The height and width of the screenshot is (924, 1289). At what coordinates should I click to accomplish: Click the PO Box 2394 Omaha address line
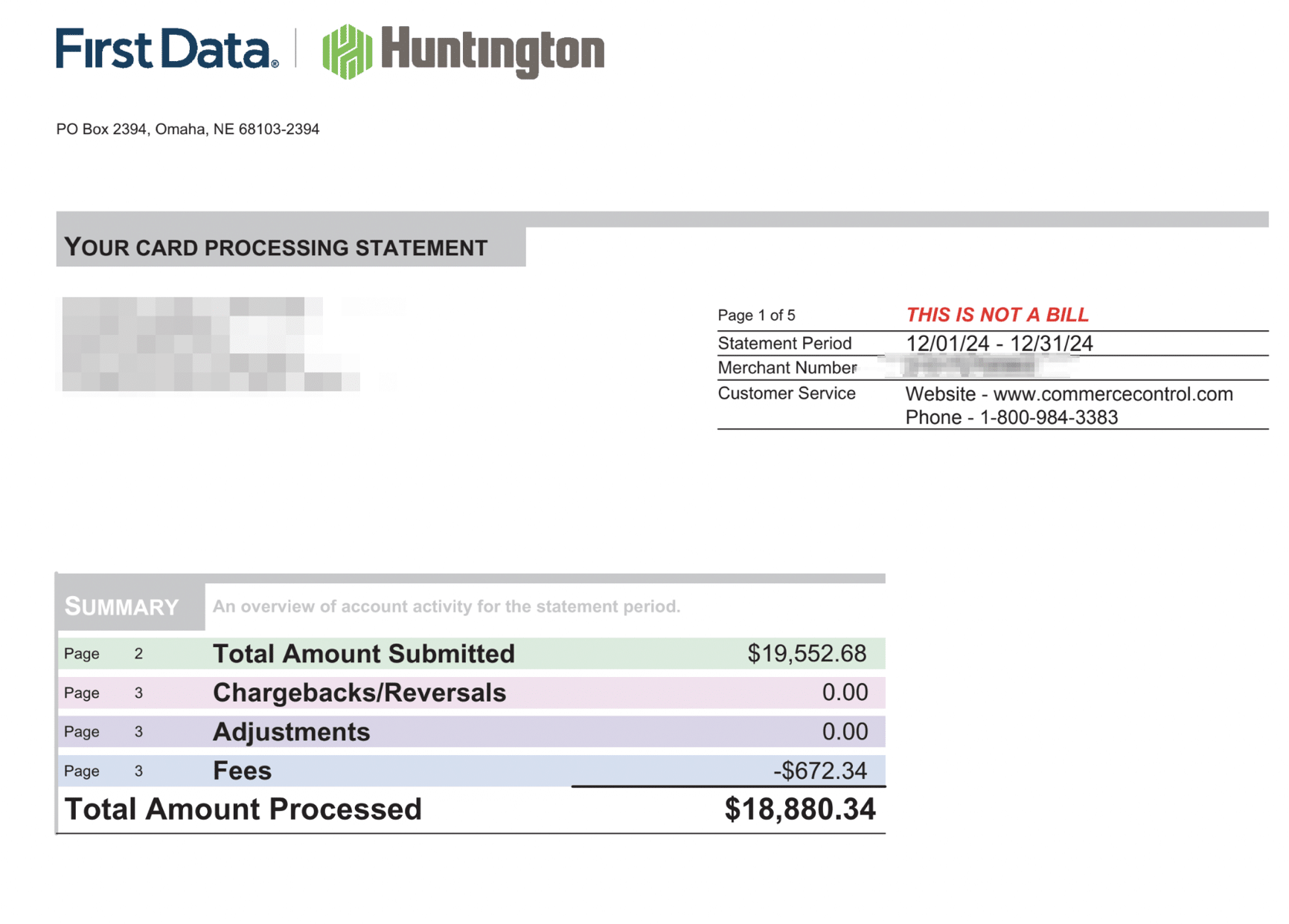(188, 128)
